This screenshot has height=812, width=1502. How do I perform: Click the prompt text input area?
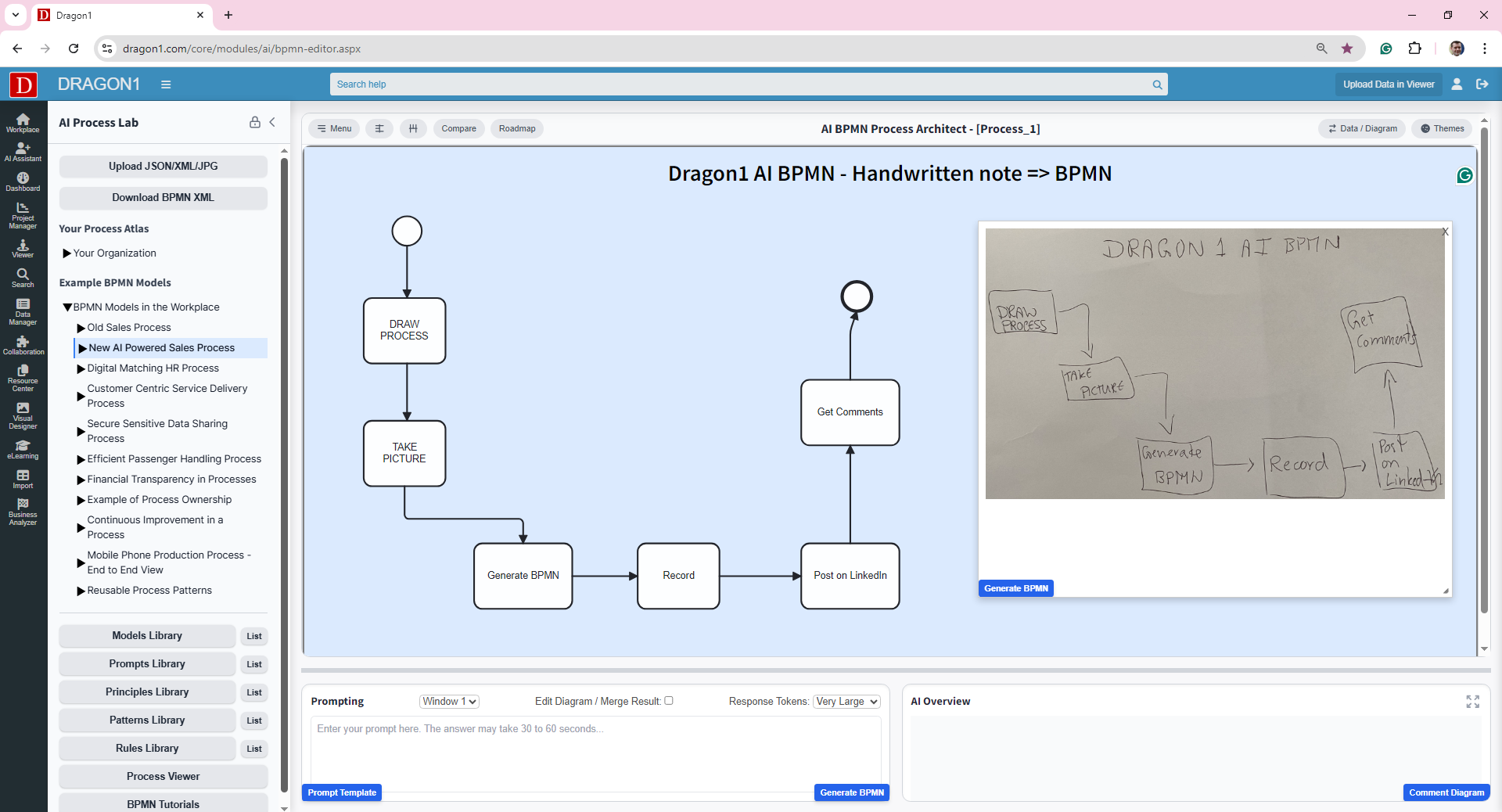coord(595,751)
